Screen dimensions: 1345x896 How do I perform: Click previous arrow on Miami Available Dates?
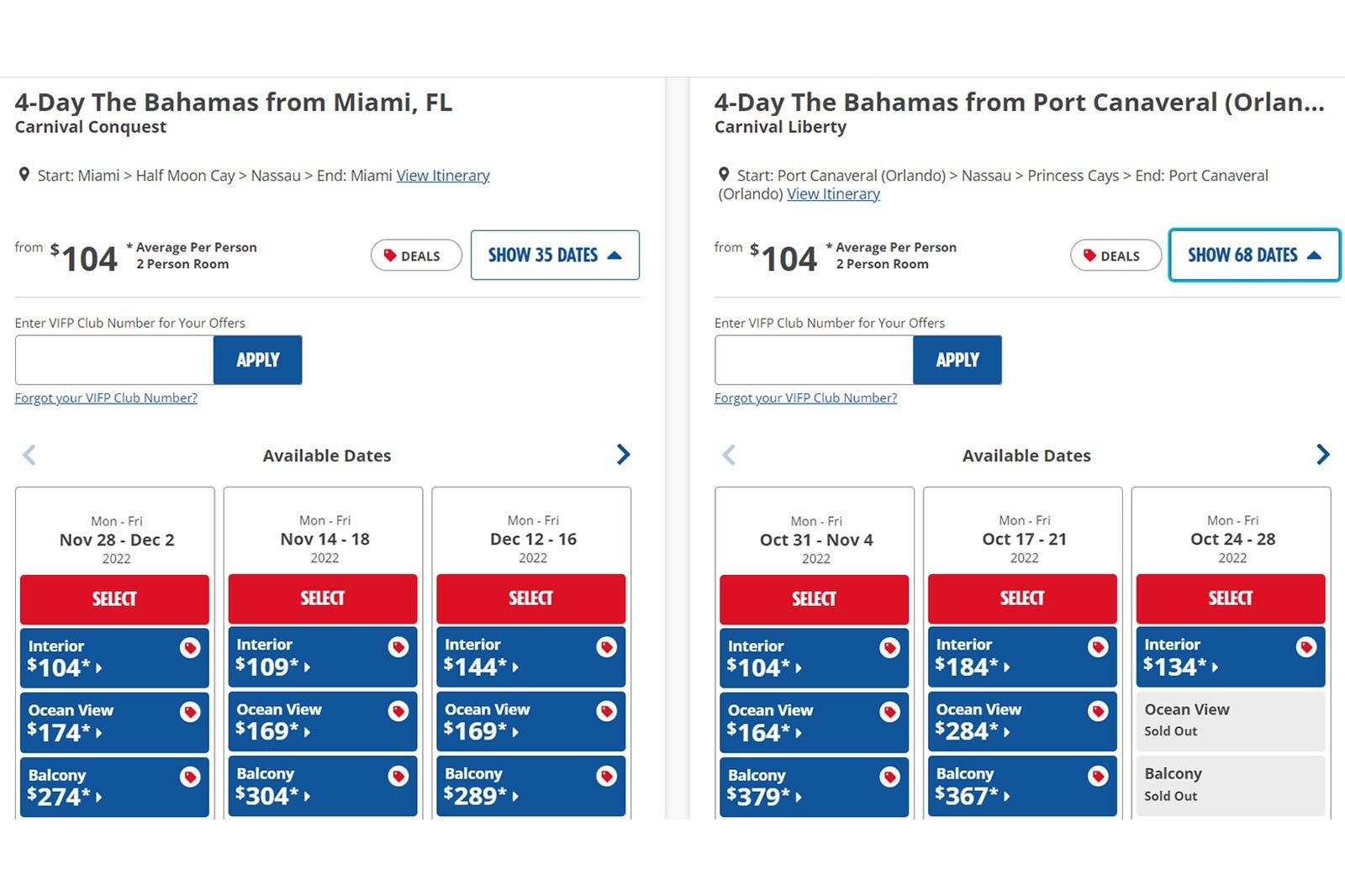(29, 456)
